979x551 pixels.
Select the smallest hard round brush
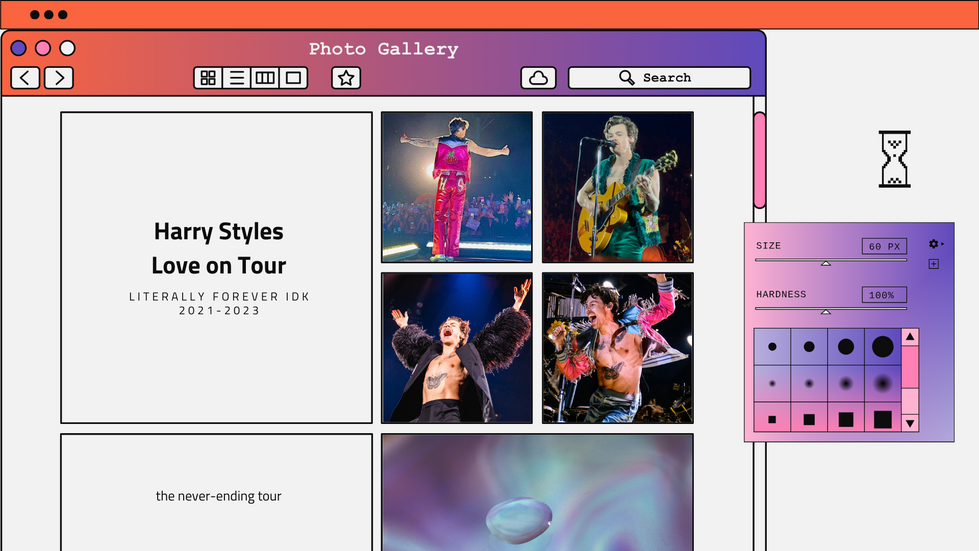click(772, 346)
